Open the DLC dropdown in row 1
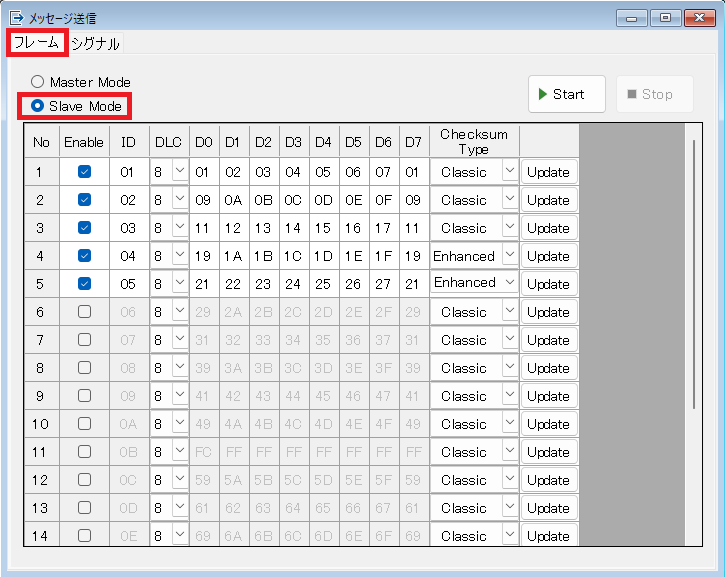725x577 pixels. click(180, 171)
